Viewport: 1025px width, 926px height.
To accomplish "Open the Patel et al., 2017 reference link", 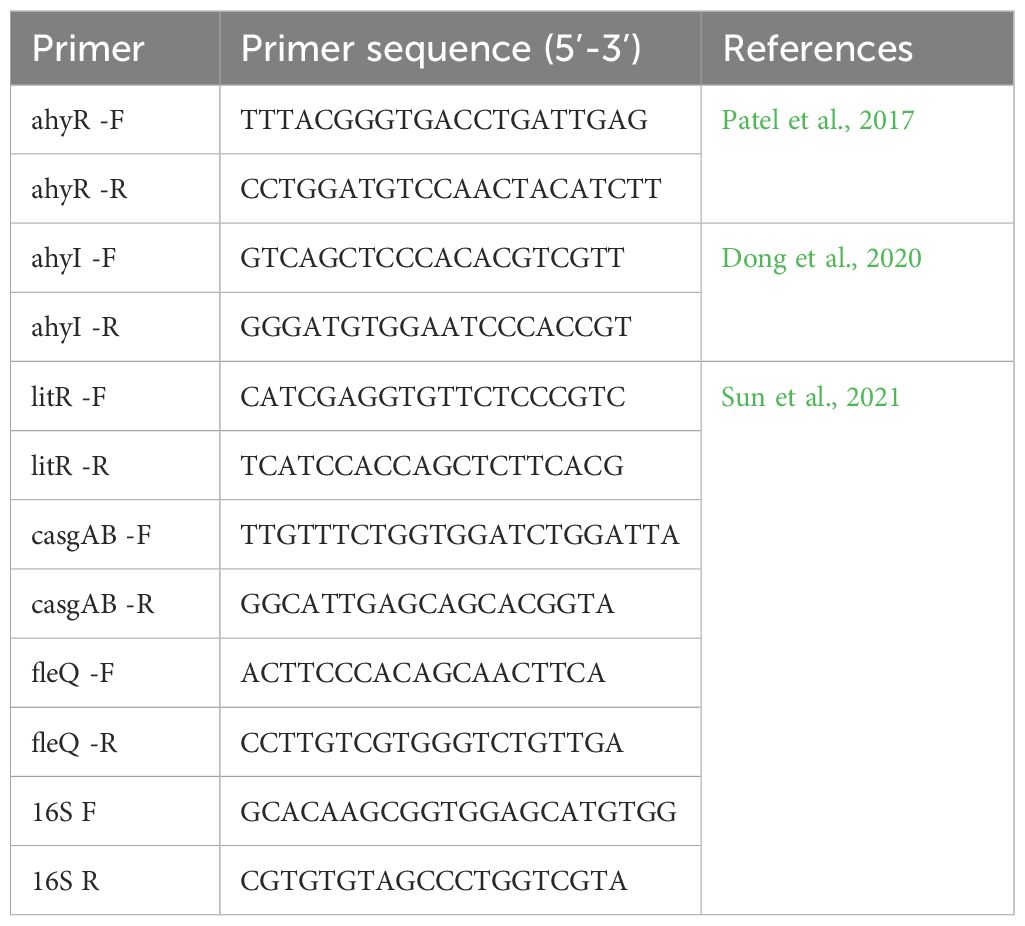I will [x=817, y=120].
